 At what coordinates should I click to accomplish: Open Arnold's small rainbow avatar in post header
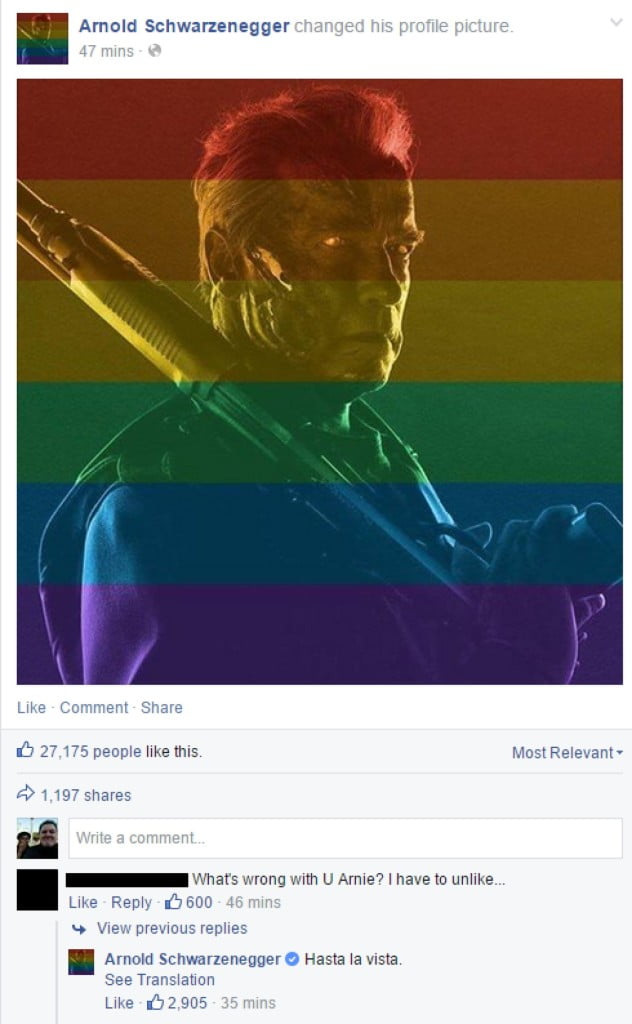pos(42,39)
